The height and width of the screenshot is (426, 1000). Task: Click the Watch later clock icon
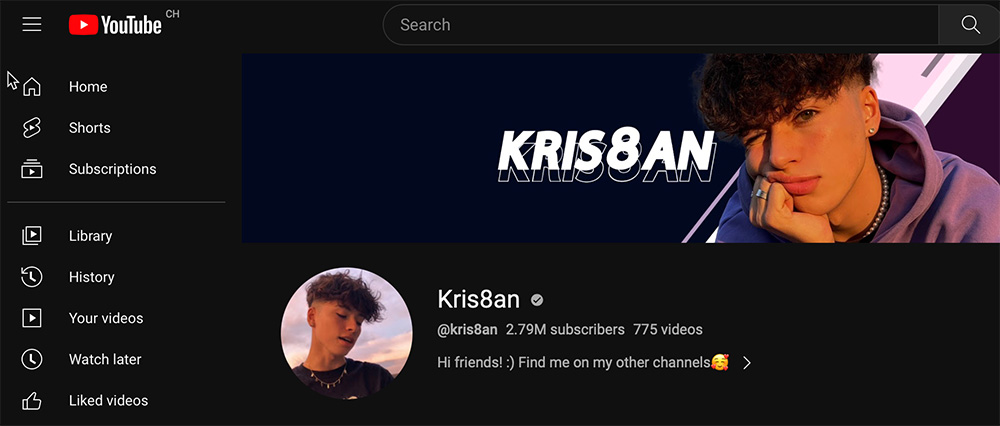(32, 359)
